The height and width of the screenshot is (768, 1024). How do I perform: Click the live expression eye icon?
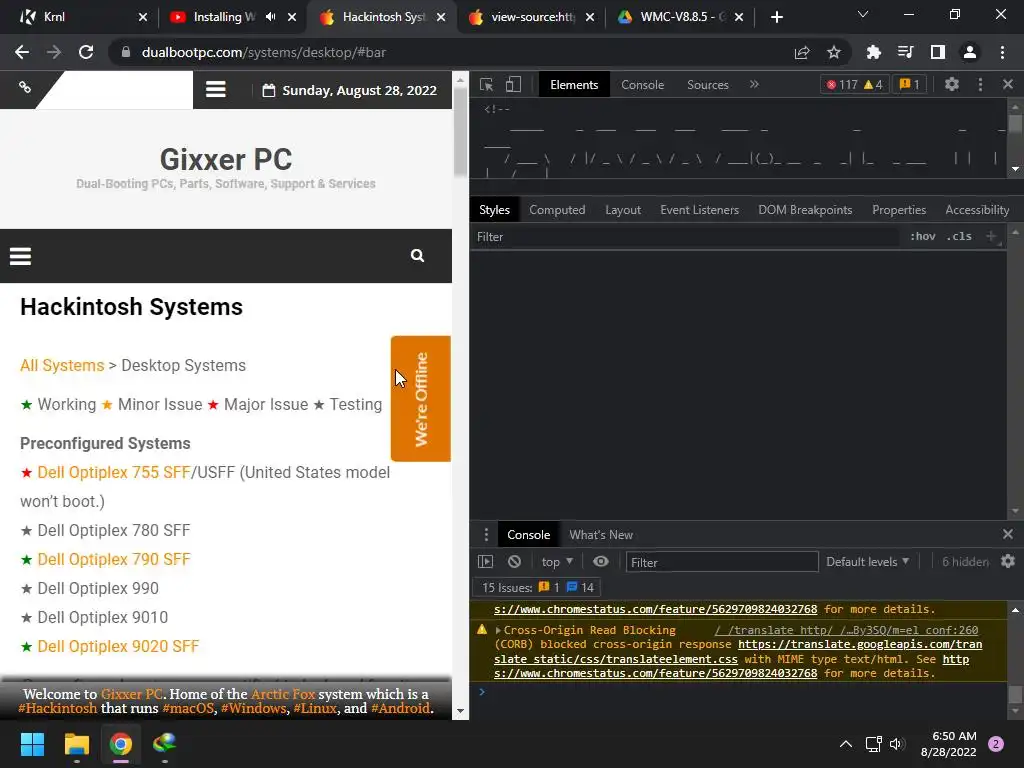point(601,562)
